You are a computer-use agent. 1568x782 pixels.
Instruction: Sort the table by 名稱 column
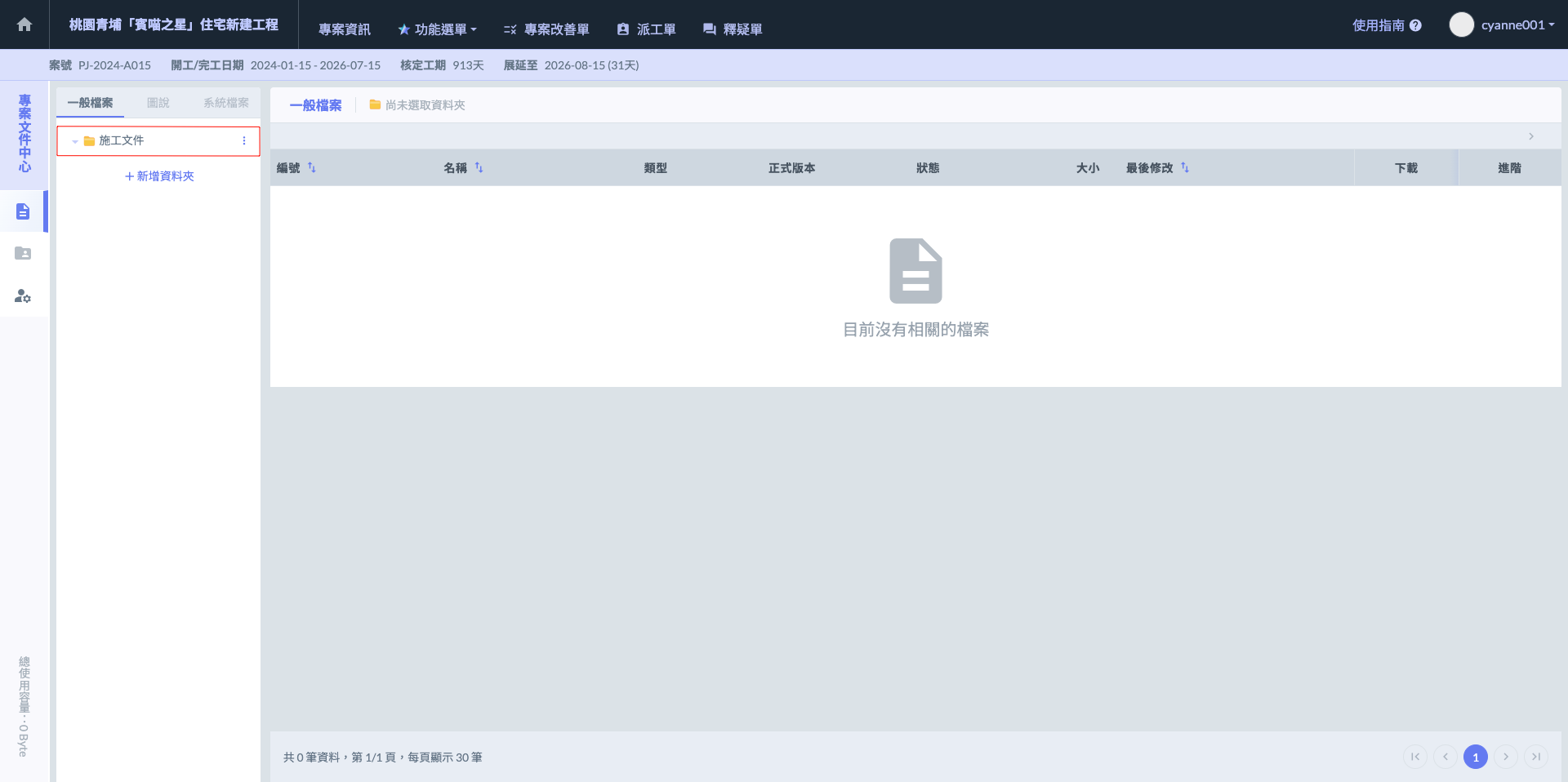point(479,168)
